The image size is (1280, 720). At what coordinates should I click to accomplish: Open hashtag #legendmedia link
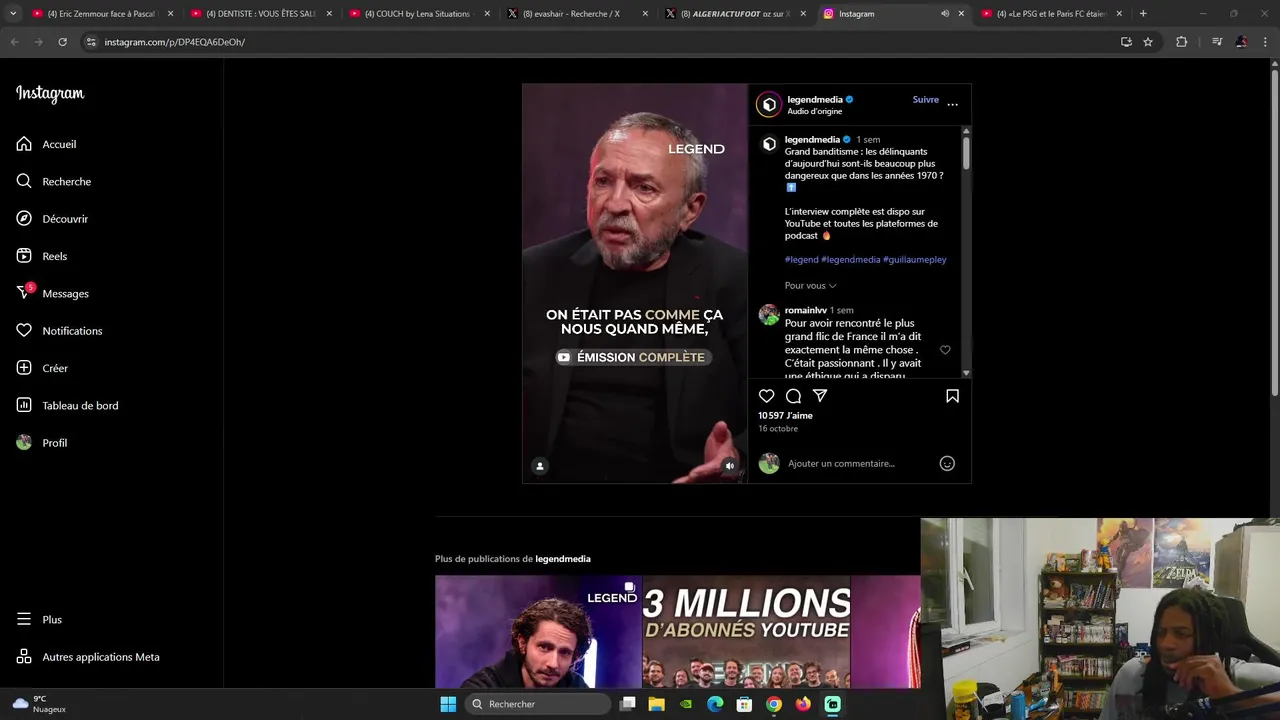(851, 260)
